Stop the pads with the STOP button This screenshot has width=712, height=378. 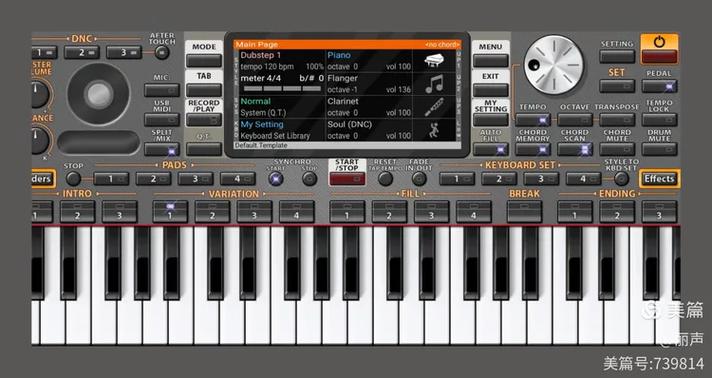(73, 179)
